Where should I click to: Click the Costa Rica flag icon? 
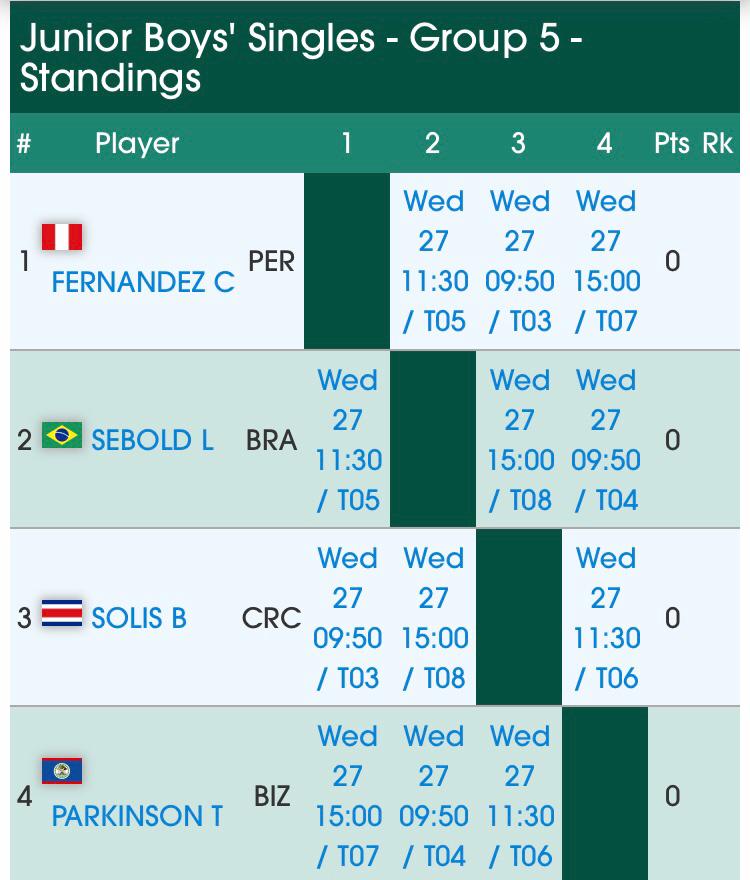click(62, 614)
